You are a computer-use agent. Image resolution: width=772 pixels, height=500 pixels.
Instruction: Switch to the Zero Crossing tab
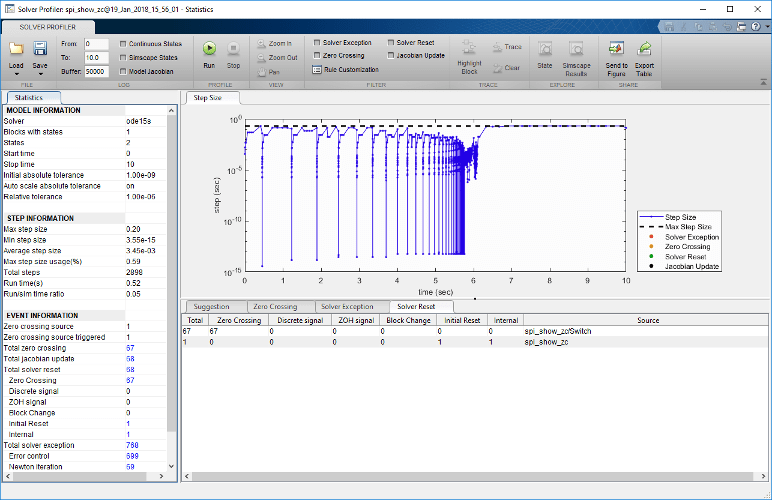(275, 306)
